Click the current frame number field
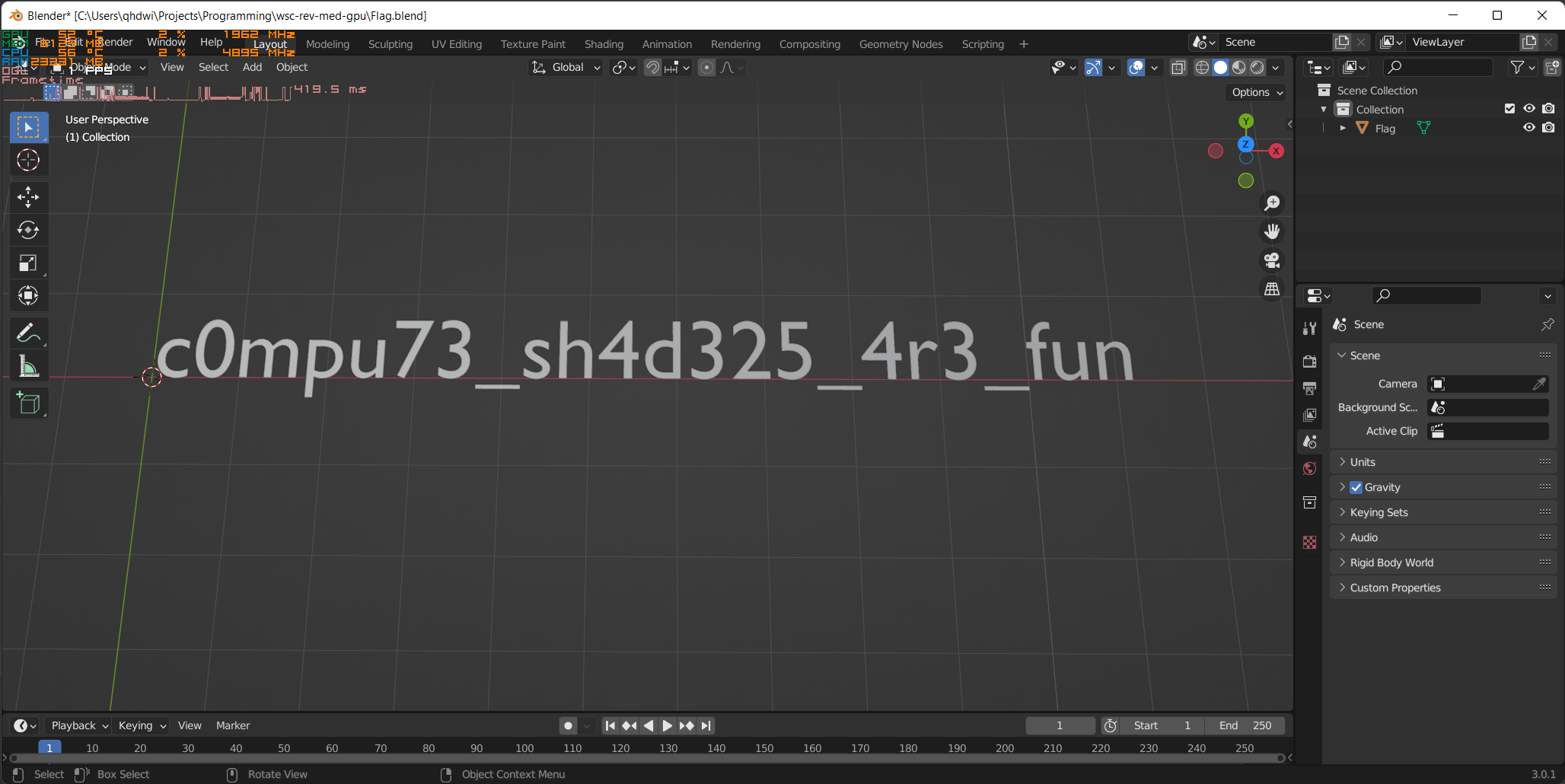Viewport: 1565px width, 784px height. coord(1060,725)
